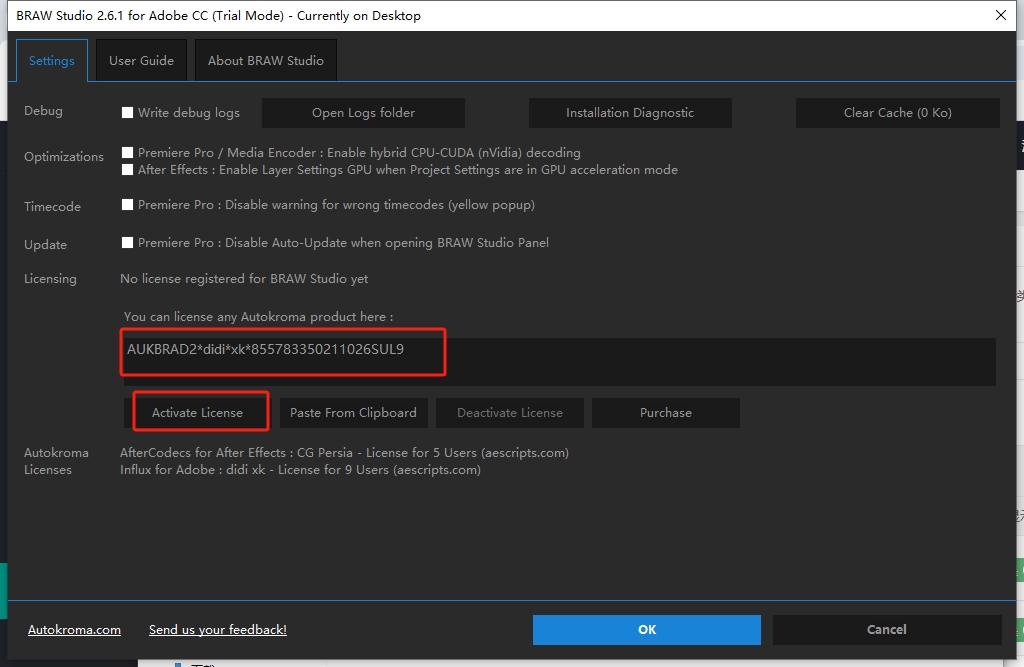The height and width of the screenshot is (667, 1024).
Task: Click the Deactivate License button
Action: click(510, 413)
